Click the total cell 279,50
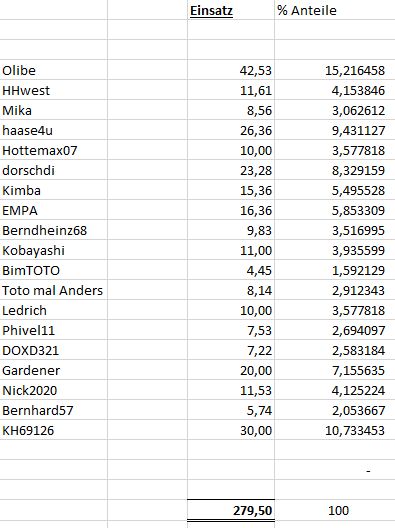Viewport: 395px width, 528px height. click(231, 510)
